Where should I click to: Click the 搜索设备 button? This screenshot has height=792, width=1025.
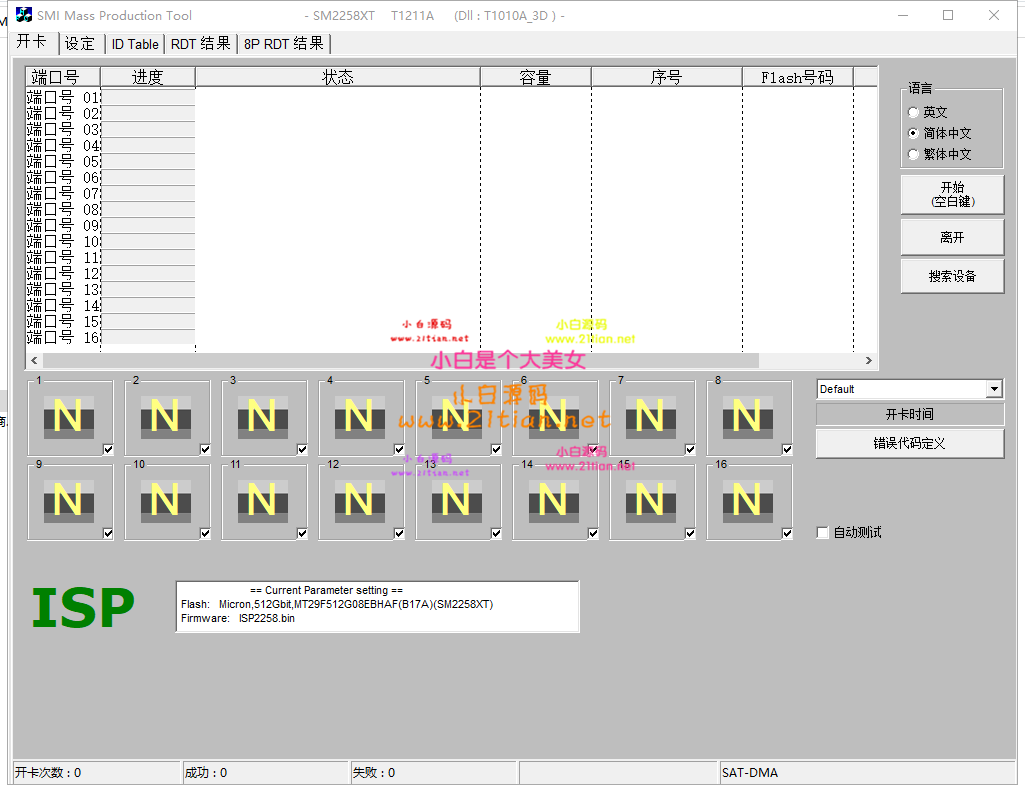coord(952,276)
